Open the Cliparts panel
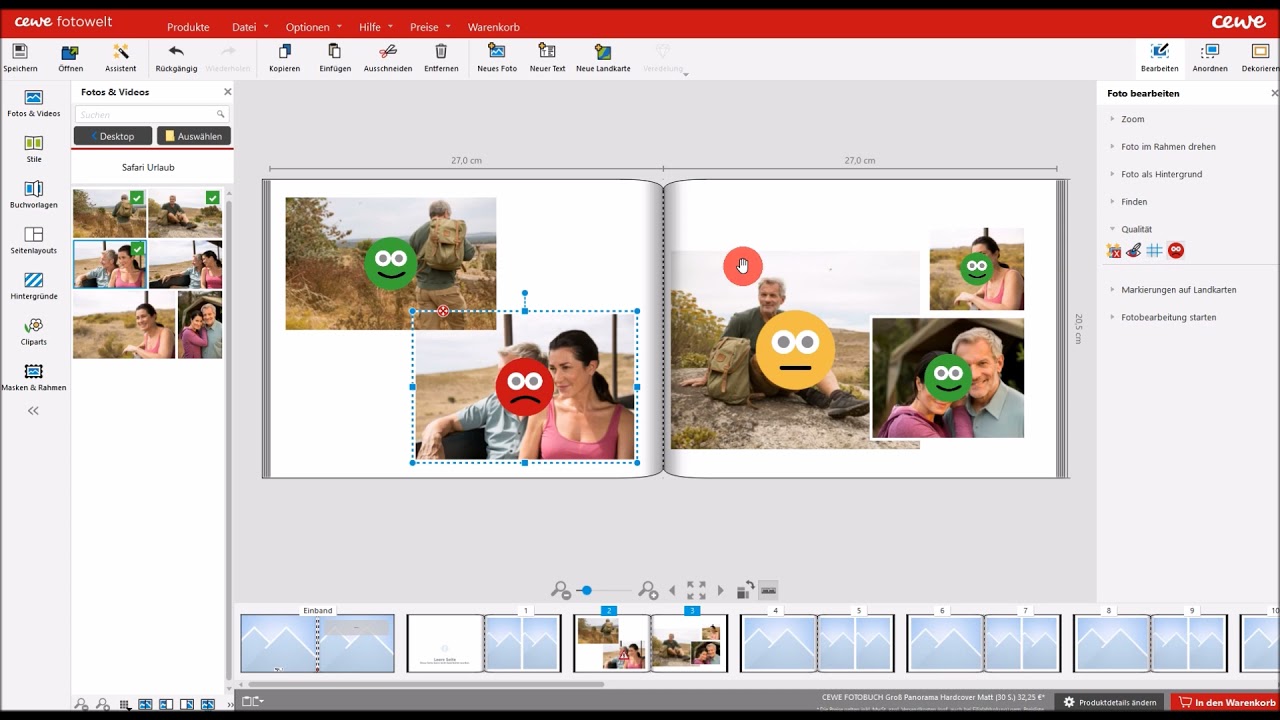Viewport: 1280px width, 720px height. pos(34,331)
